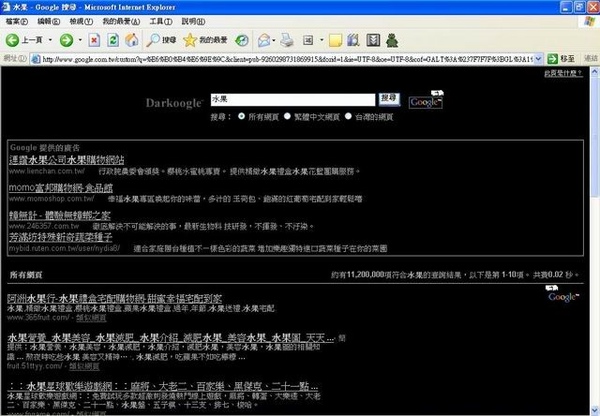
Task: Click the Back arrow button
Action: click(12, 40)
